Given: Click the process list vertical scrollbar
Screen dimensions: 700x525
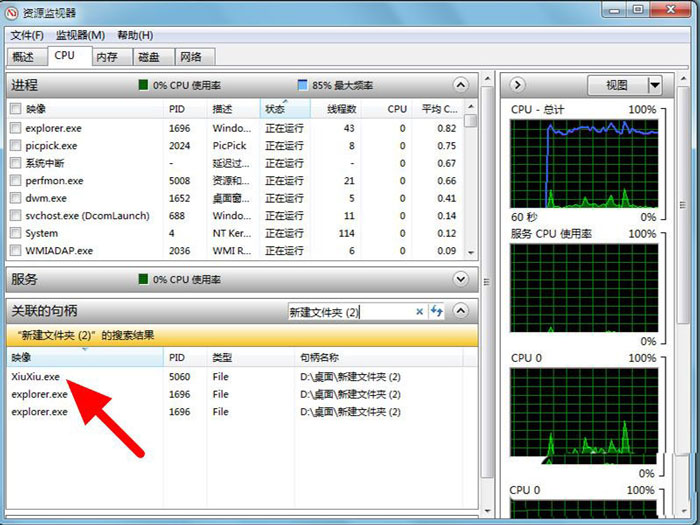Looking at the screenshot, I should [471, 180].
